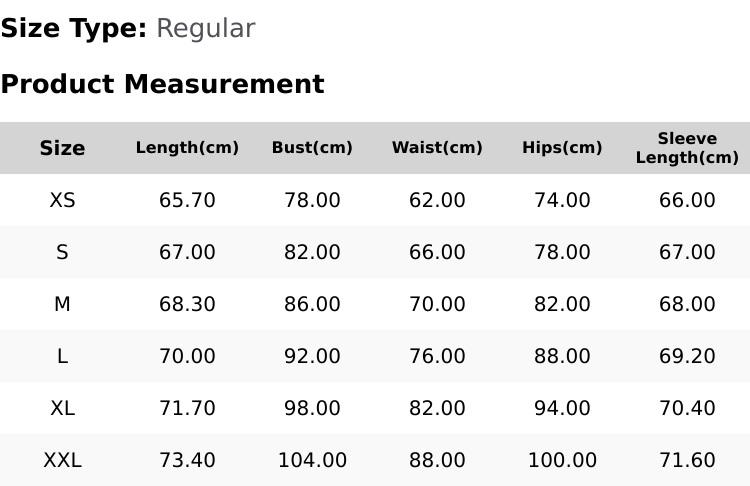Select the Bust(cm) column header
The width and height of the screenshot is (750, 486).
pos(312,148)
